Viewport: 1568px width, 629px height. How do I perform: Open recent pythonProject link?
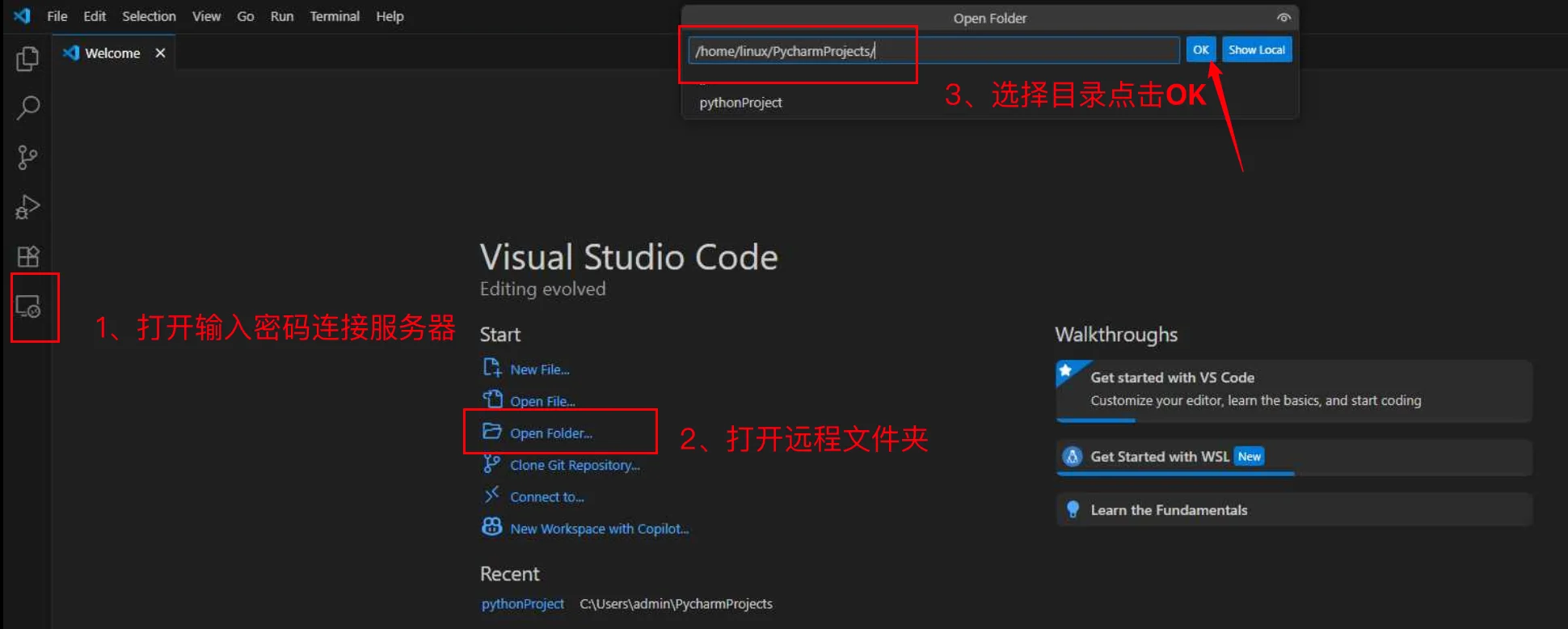click(523, 604)
